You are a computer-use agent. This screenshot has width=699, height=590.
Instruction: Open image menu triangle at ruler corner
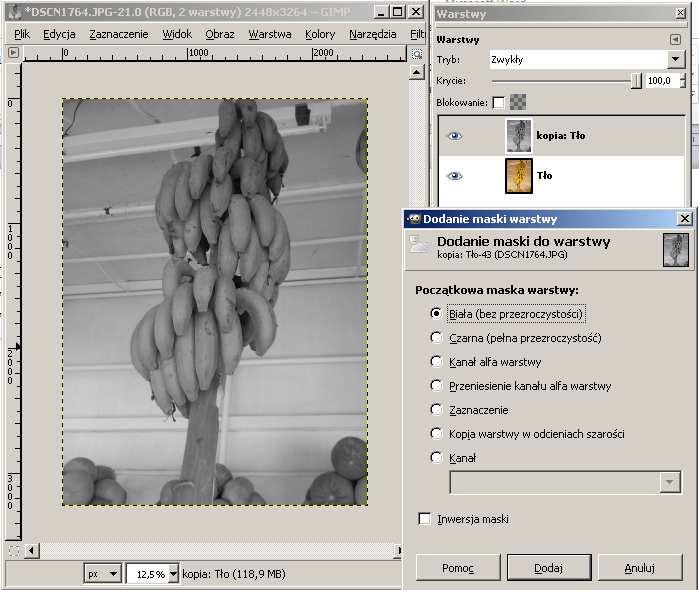13,53
